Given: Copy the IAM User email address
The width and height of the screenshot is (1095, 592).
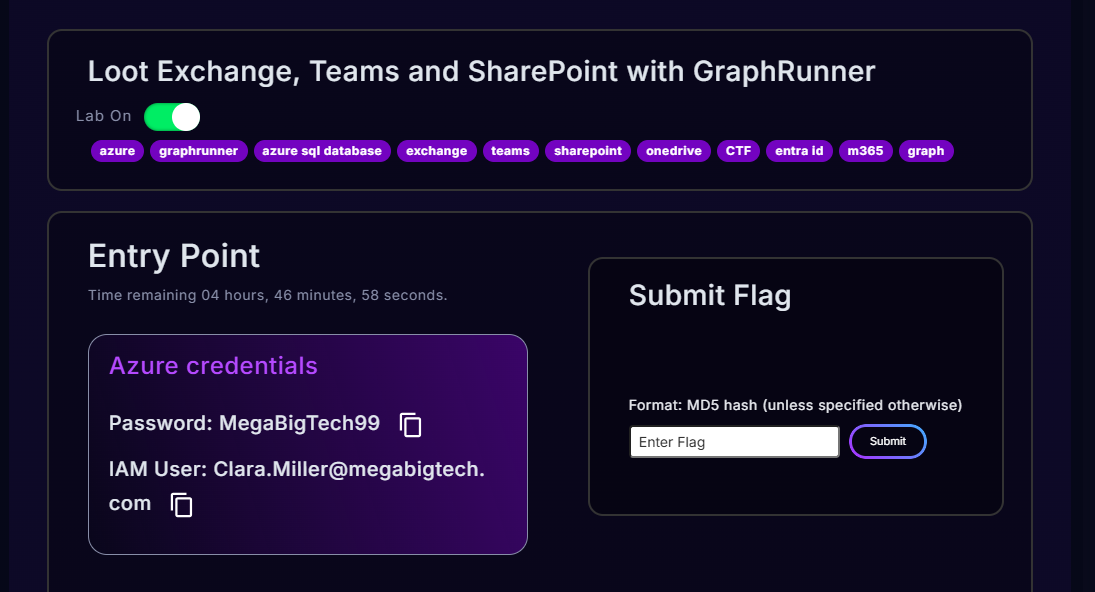Looking at the screenshot, I should (182, 505).
